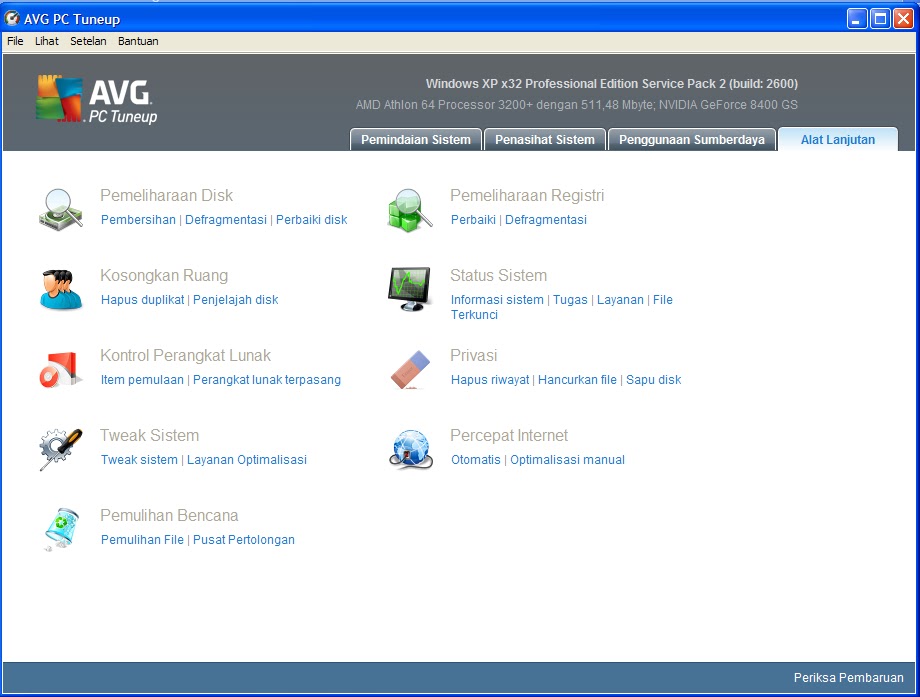The width and height of the screenshot is (920, 697).
Task: Click the Pemulihan Bencana recycle bin icon
Action: (x=61, y=529)
